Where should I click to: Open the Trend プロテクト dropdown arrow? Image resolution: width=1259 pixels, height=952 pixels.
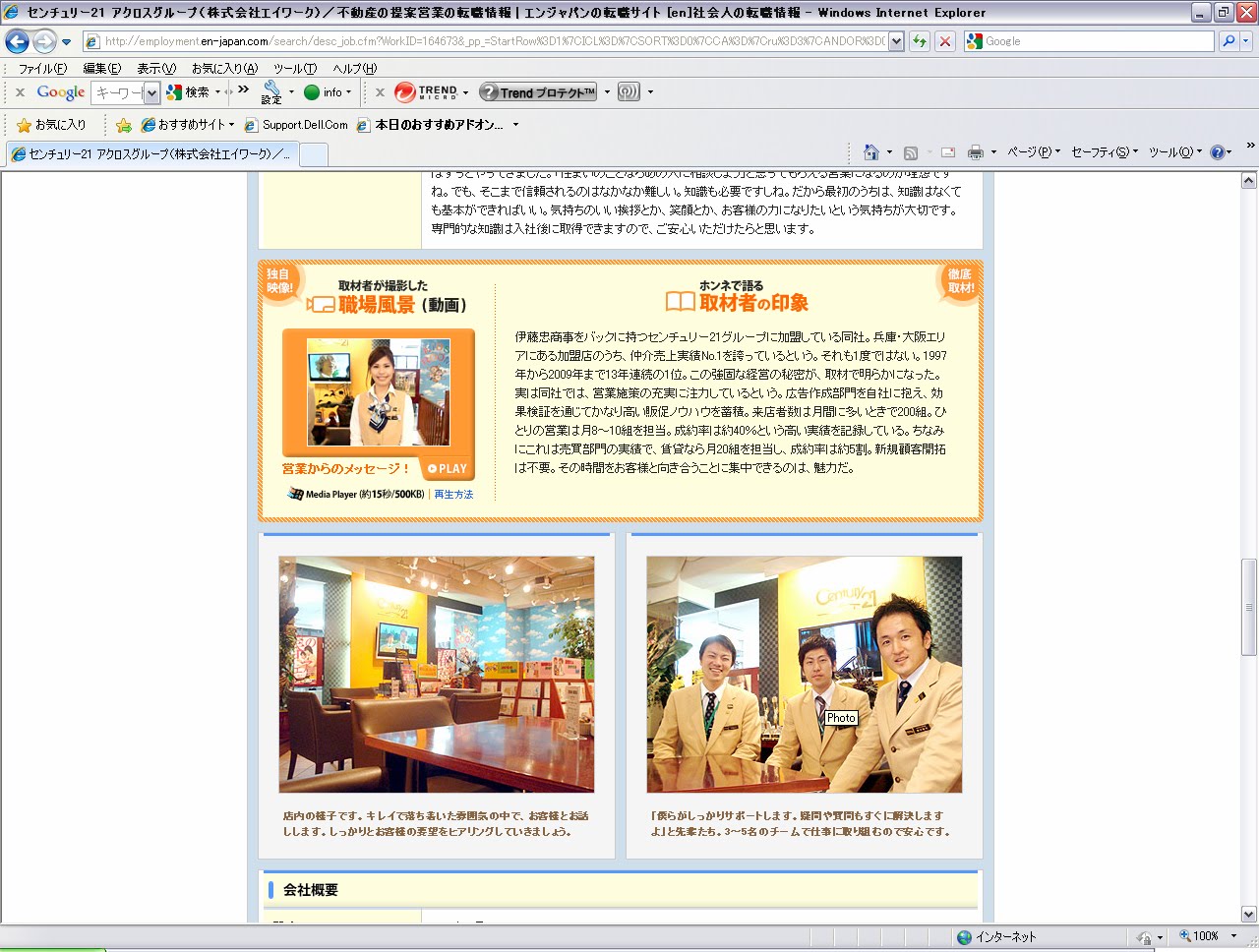tap(607, 92)
